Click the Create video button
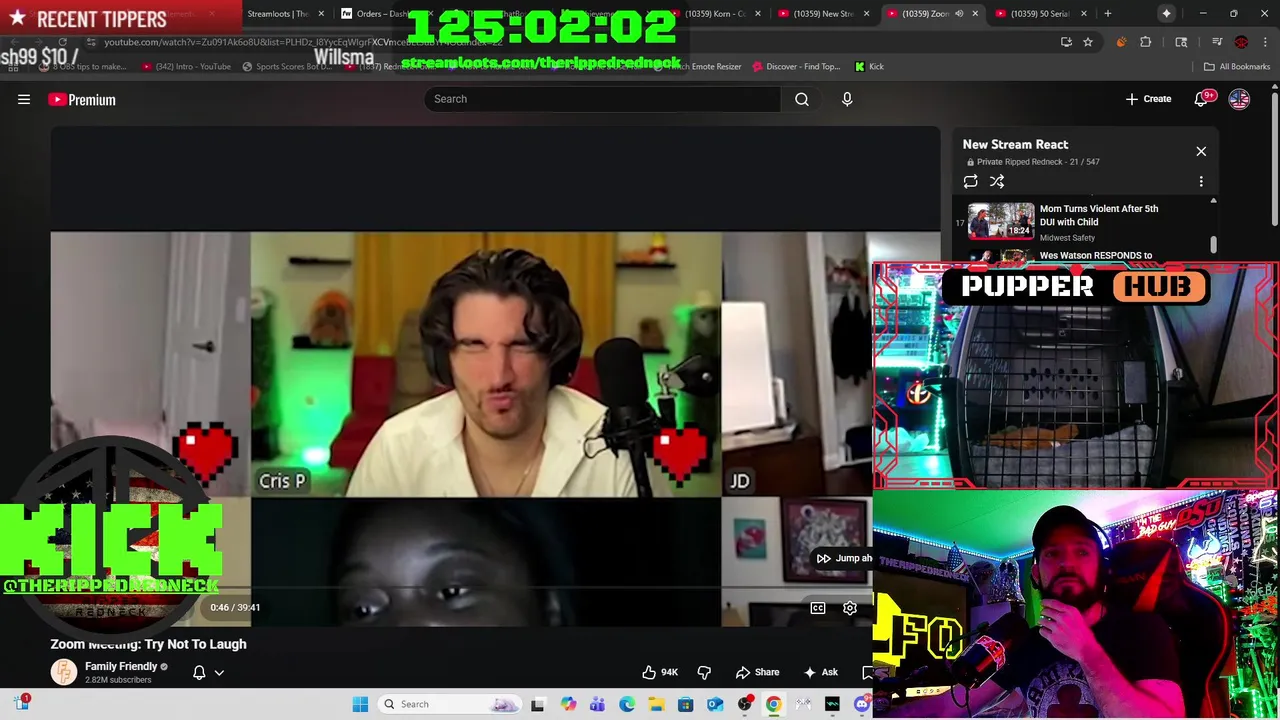This screenshot has width=1280, height=720. [1148, 99]
